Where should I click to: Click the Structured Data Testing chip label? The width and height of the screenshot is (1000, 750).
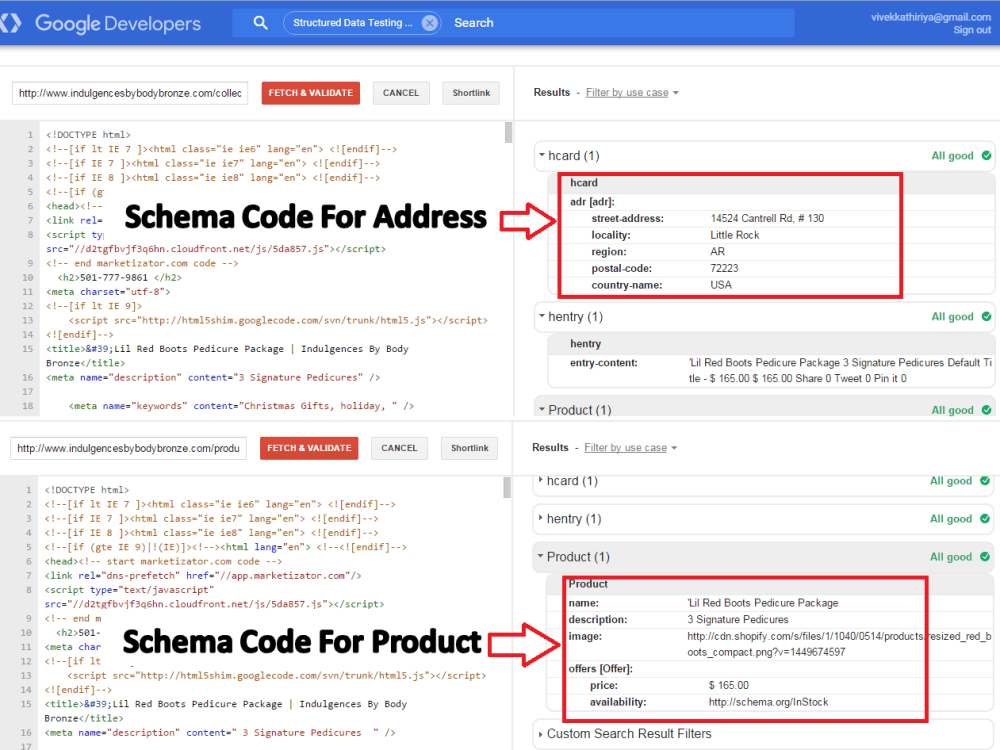(x=352, y=23)
